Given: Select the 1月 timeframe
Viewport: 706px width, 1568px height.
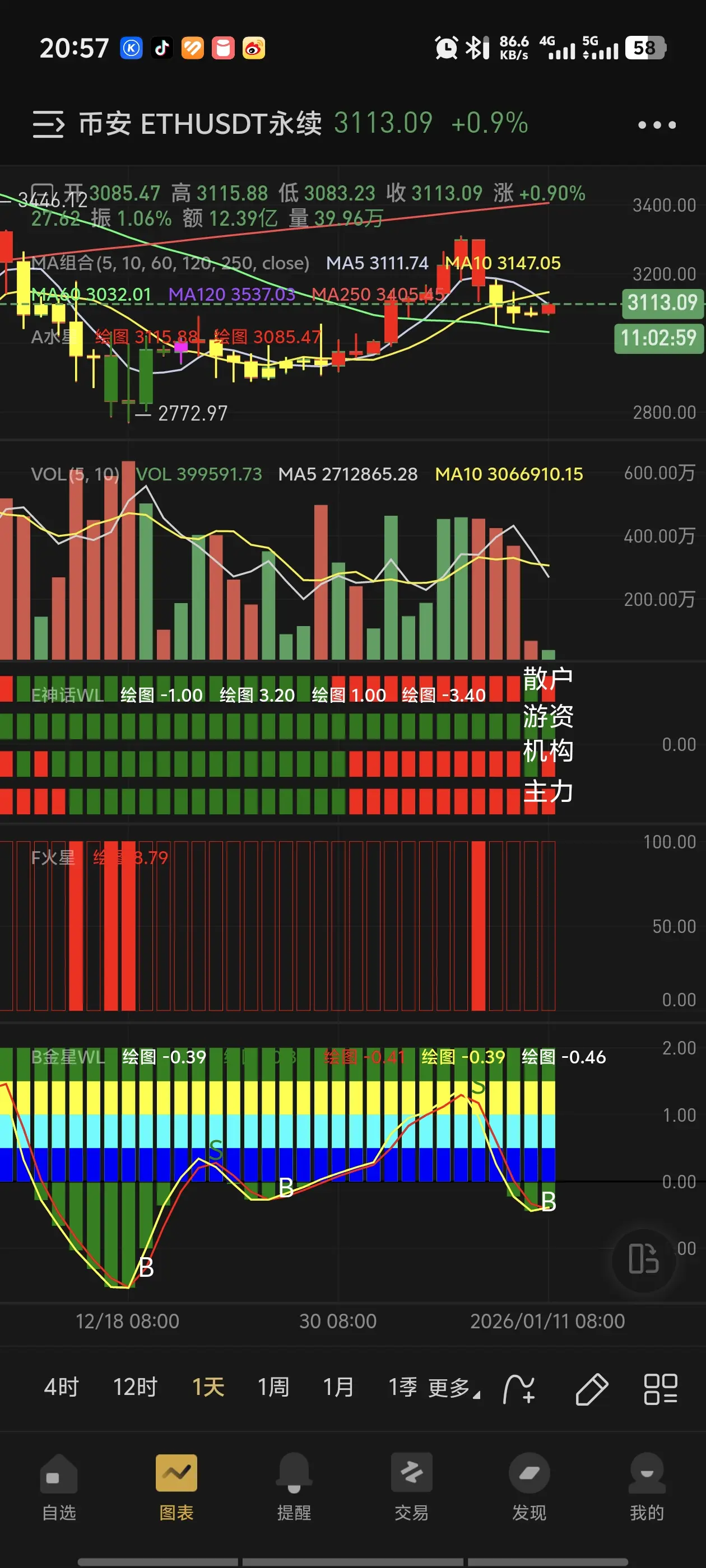Looking at the screenshot, I should coord(338,1388).
